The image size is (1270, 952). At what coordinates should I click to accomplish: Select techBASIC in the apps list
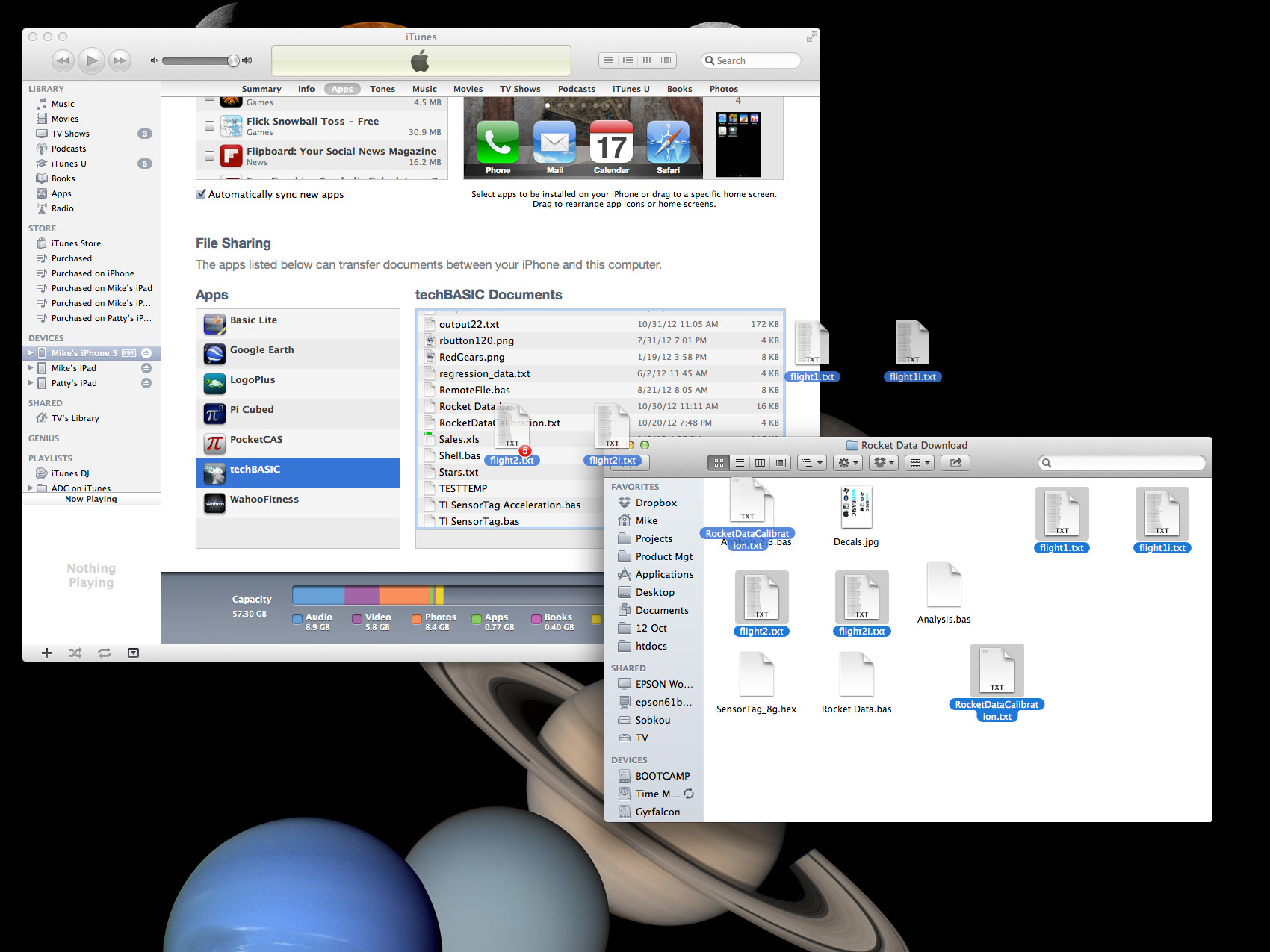[298, 473]
